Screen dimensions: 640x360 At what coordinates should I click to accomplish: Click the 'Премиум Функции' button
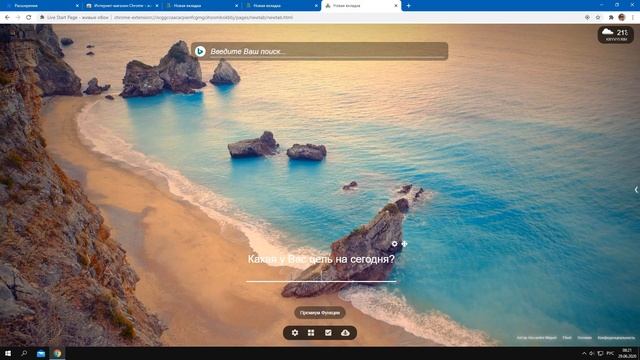[x=320, y=313]
